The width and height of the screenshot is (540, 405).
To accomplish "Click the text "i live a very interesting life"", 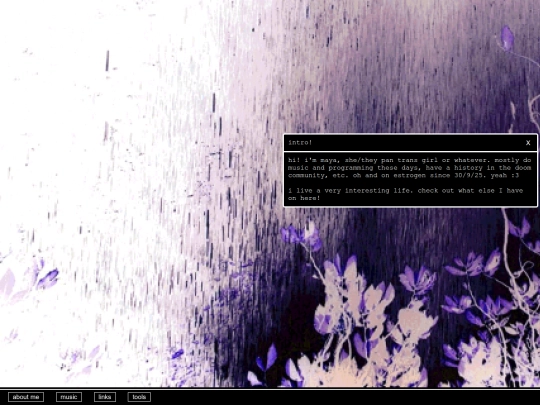I will point(350,190).
